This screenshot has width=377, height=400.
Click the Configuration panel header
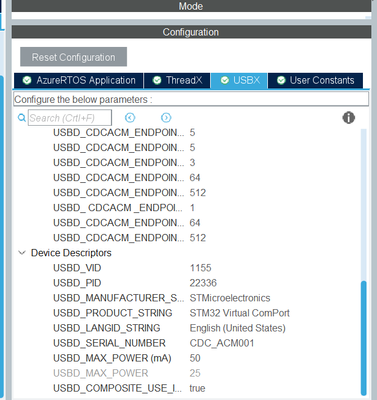point(191,32)
